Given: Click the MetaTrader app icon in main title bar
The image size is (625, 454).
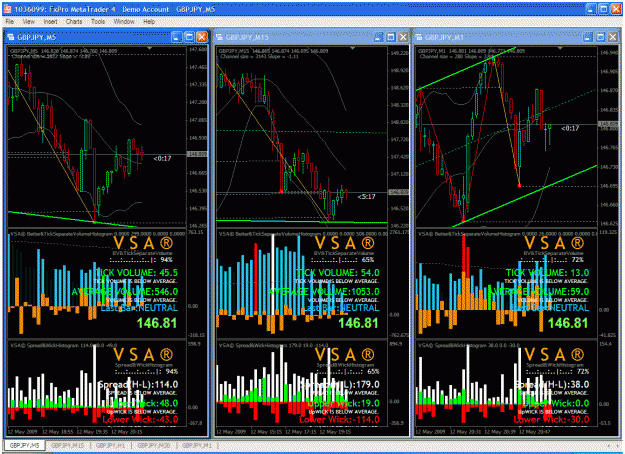Looking at the screenshot, I should coord(7,9).
